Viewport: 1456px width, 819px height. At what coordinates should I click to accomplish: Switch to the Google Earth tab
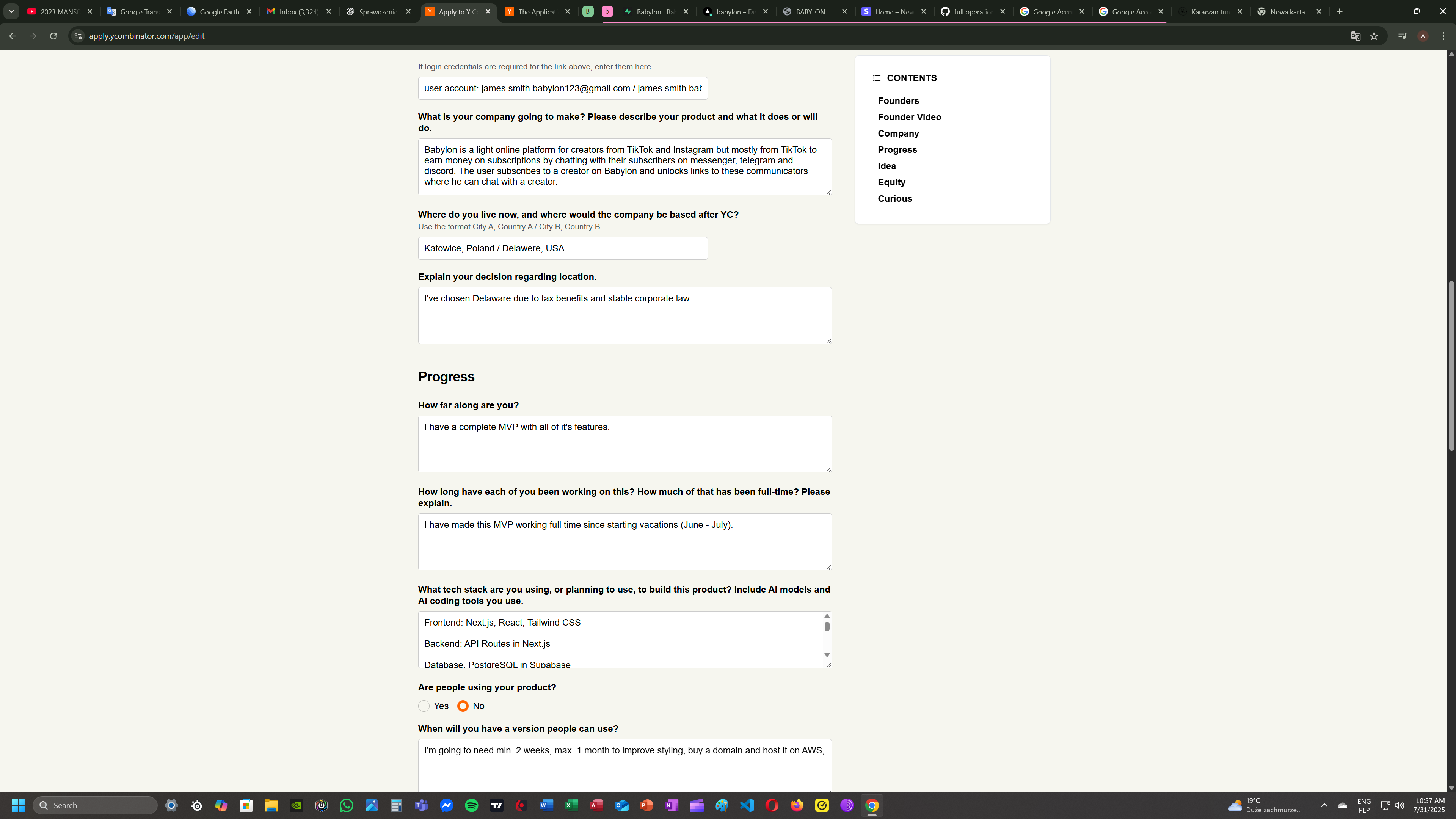coord(219,11)
